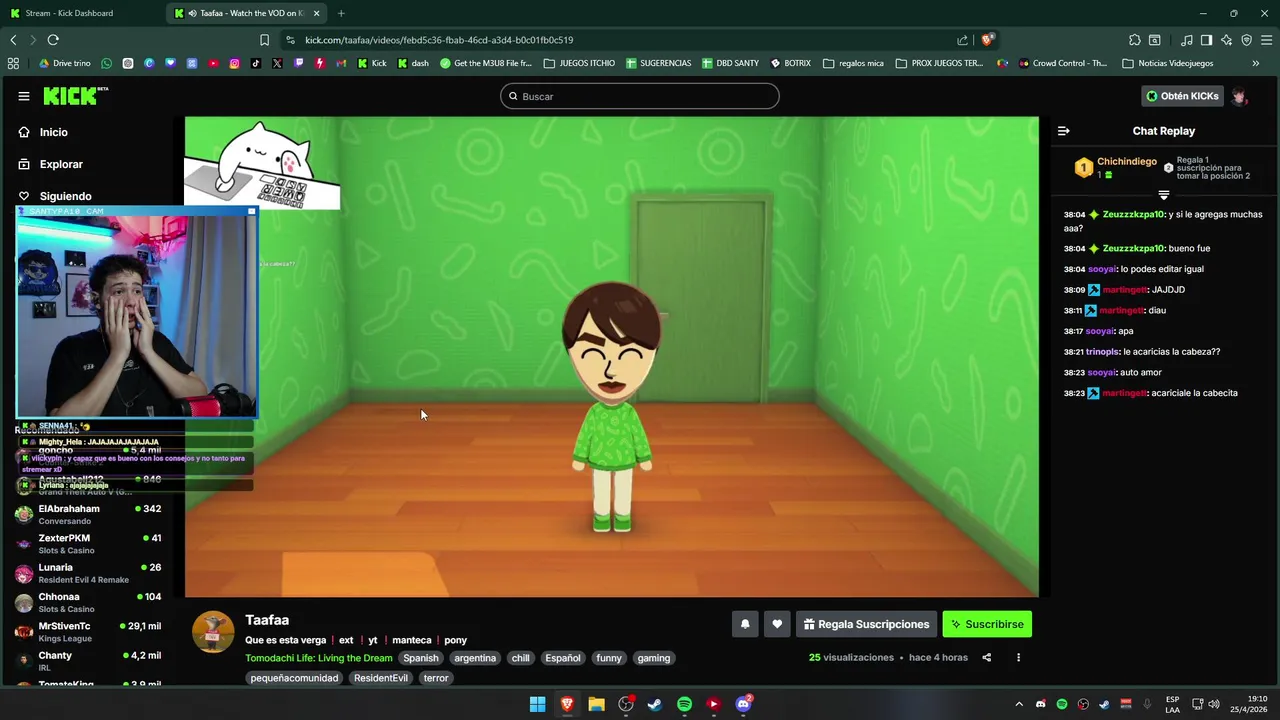This screenshot has width=1280, height=720.
Task: Reload the page
Action: tap(53, 40)
